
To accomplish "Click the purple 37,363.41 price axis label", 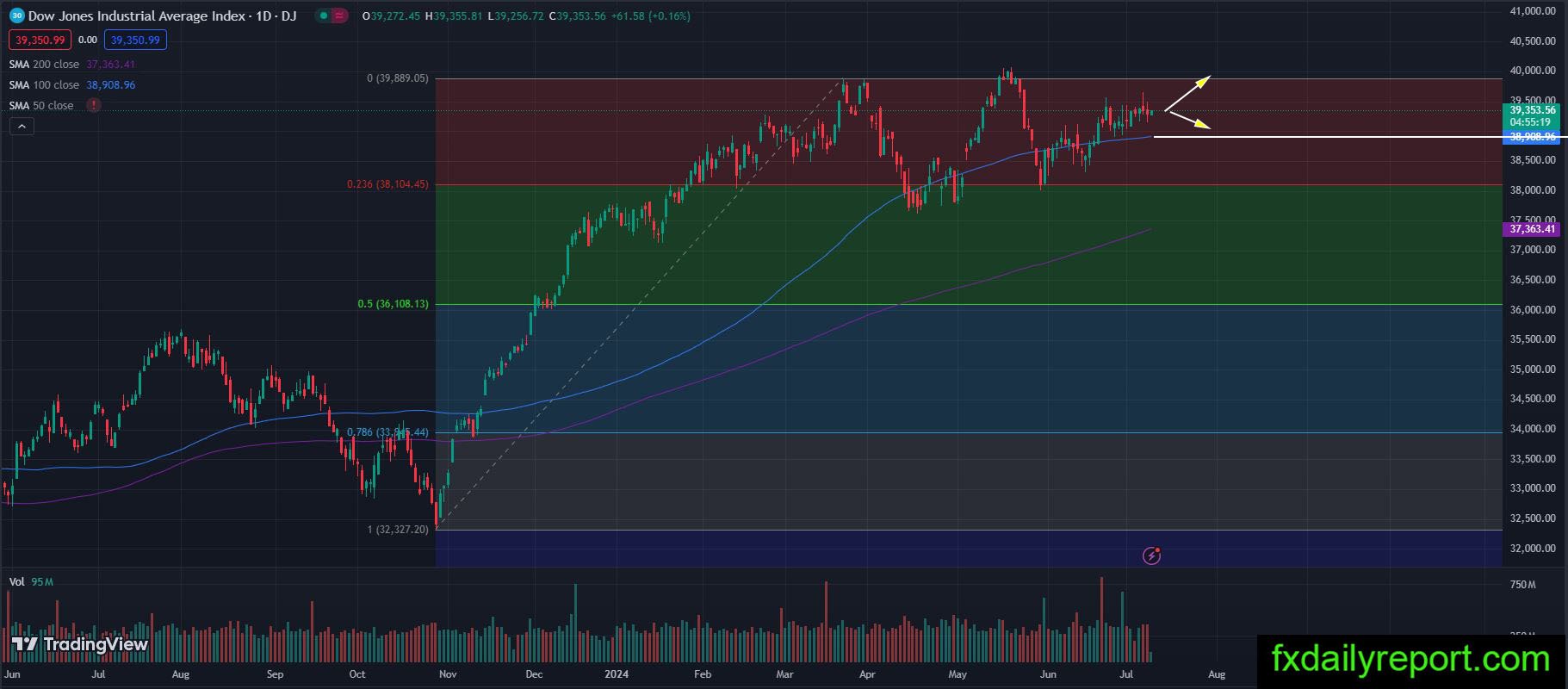I will pyautogui.click(x=1532, y=228).
